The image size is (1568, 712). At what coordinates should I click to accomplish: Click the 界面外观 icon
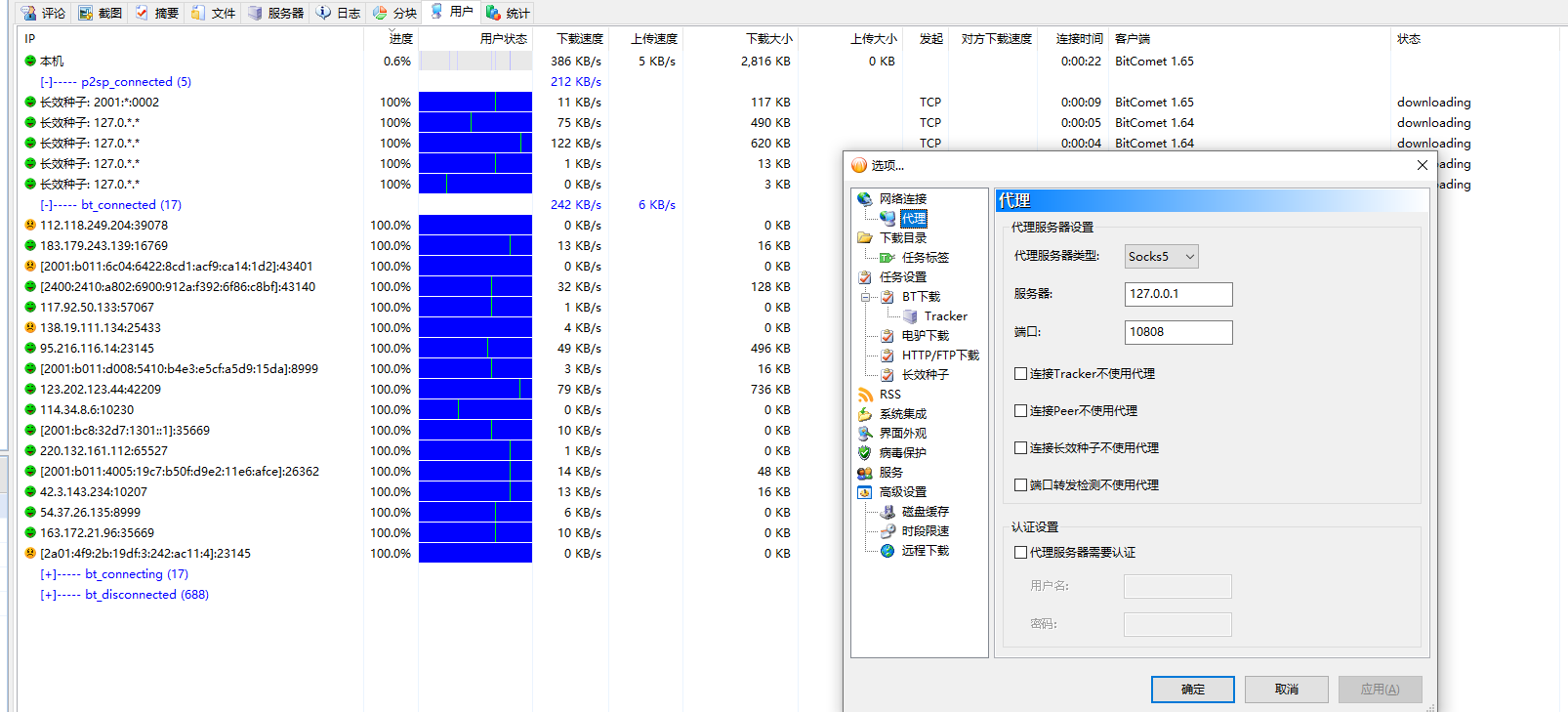tap(865, 434)
